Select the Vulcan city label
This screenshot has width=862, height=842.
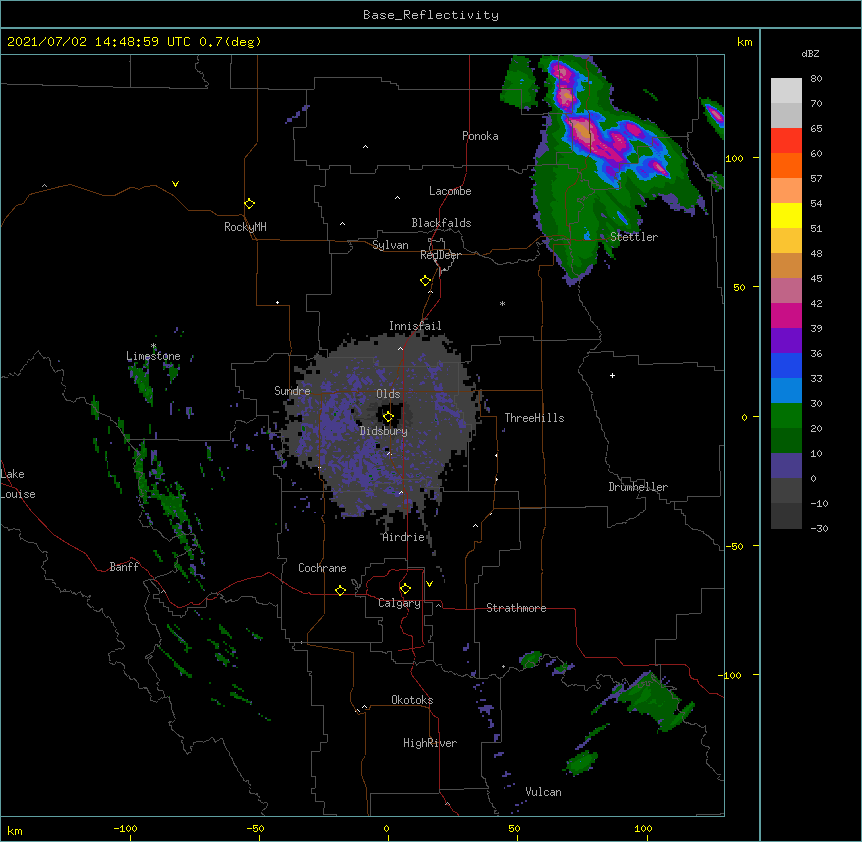point(543,792)
